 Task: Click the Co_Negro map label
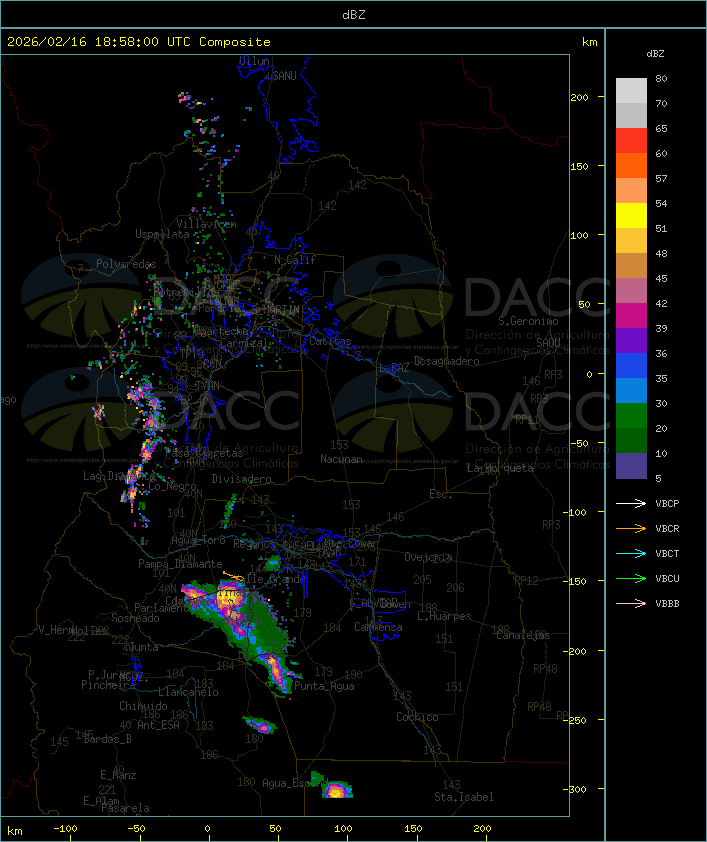tap(172, 486)
